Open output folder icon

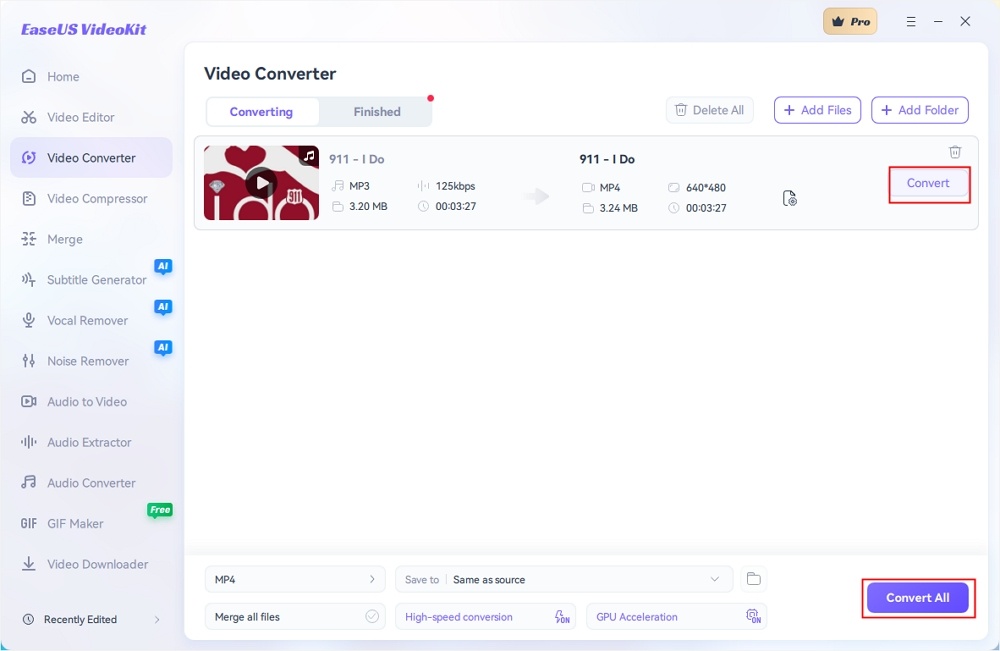click(x=754, y=579)
